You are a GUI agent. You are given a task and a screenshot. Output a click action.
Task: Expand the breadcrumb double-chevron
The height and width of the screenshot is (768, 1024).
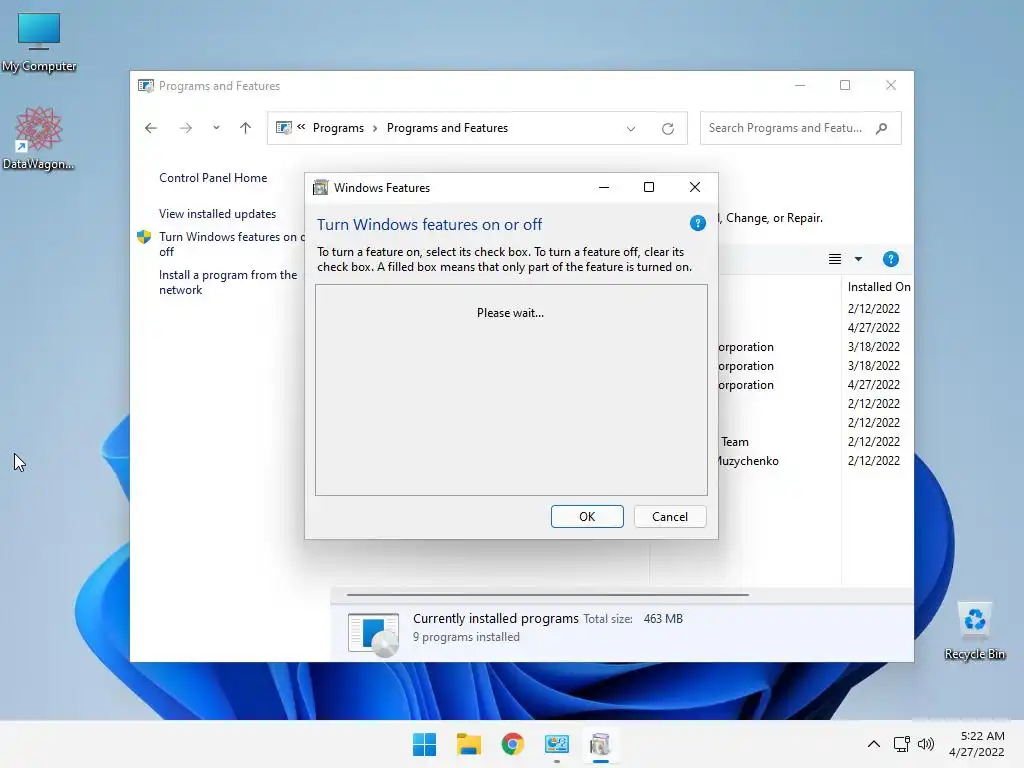(x=301, y=127)
